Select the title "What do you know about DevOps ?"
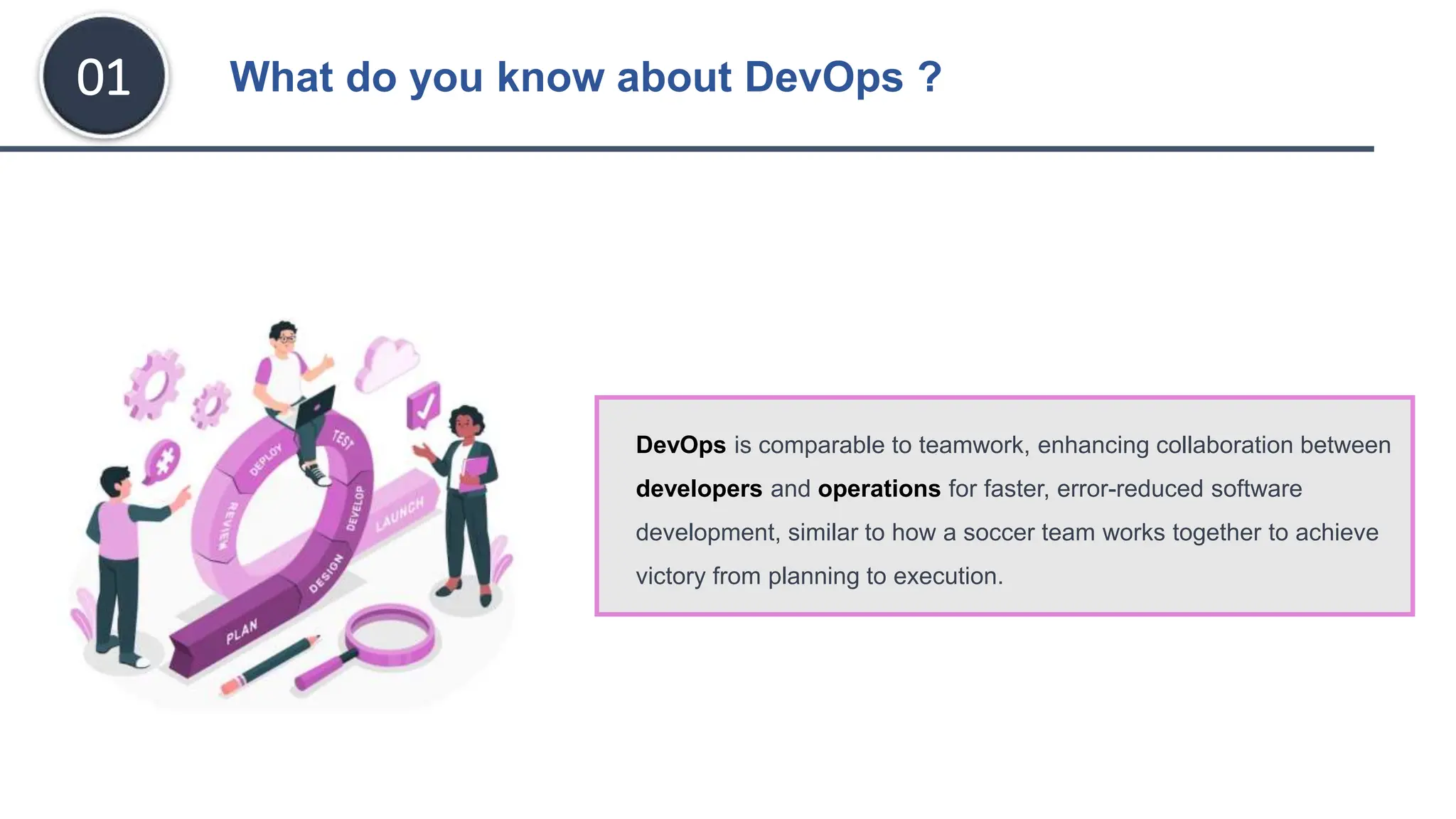Viewport: 1456px width, 819px height. pos(586,77)
